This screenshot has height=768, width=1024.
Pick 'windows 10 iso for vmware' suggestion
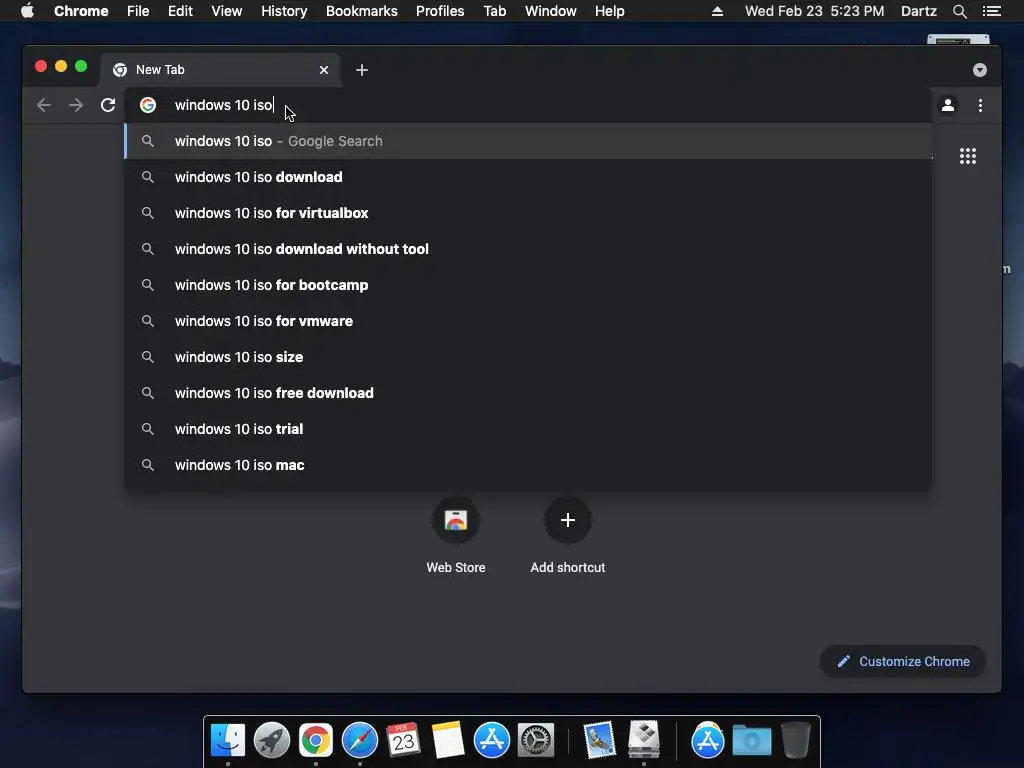pyautogui.click(x=528, y=321)
